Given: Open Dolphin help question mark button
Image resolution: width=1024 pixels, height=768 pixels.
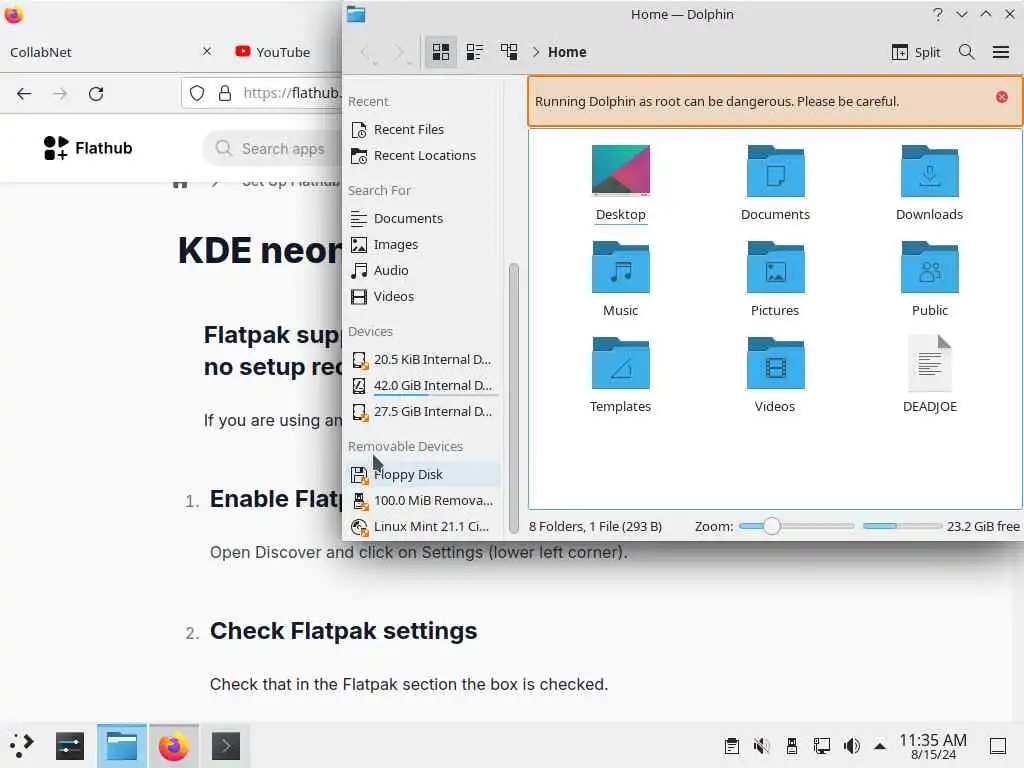Looking at the screenshot, I should pos(938,14).
